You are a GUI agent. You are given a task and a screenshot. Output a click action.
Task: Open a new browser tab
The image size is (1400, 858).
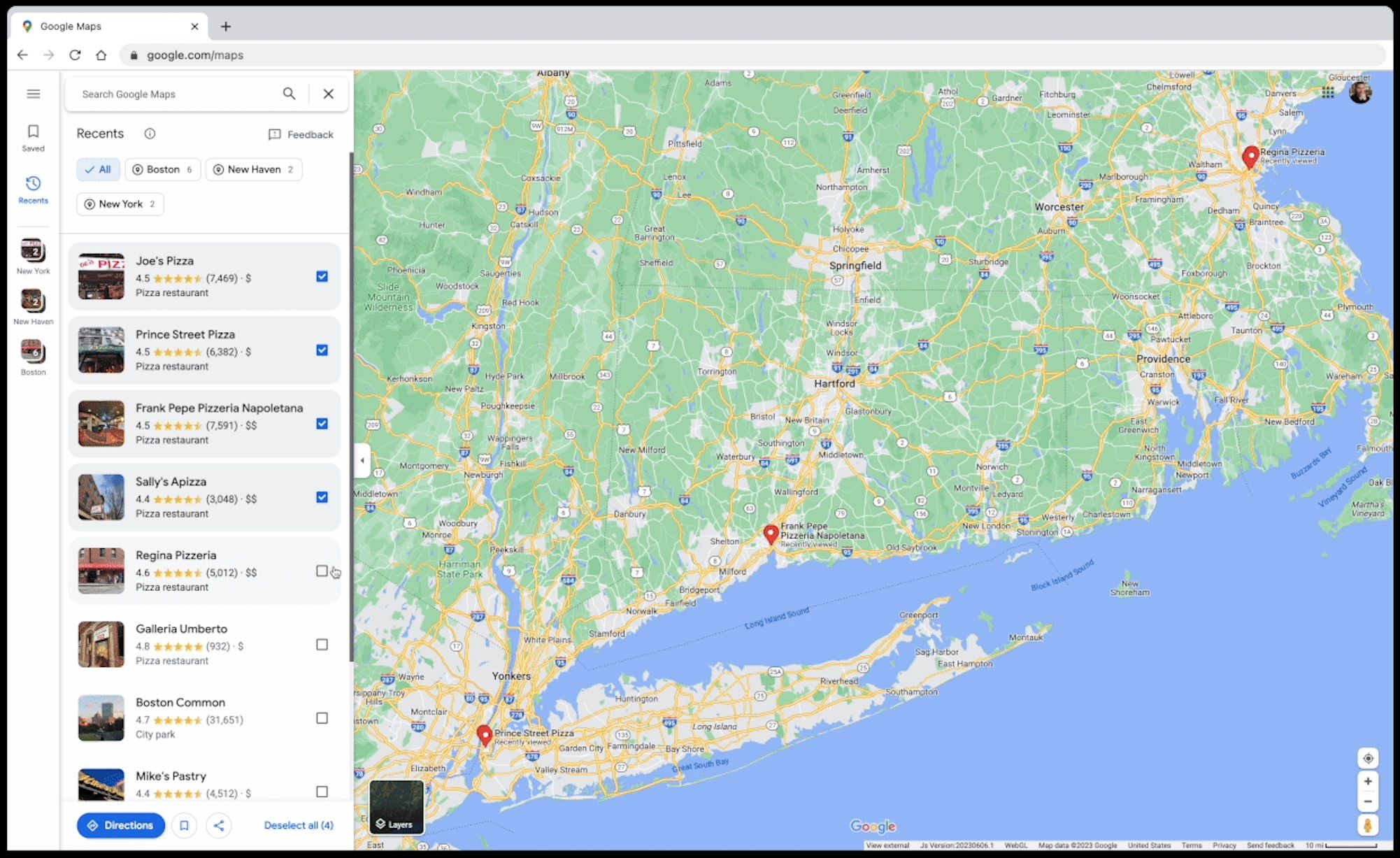[x=225, y=27]
